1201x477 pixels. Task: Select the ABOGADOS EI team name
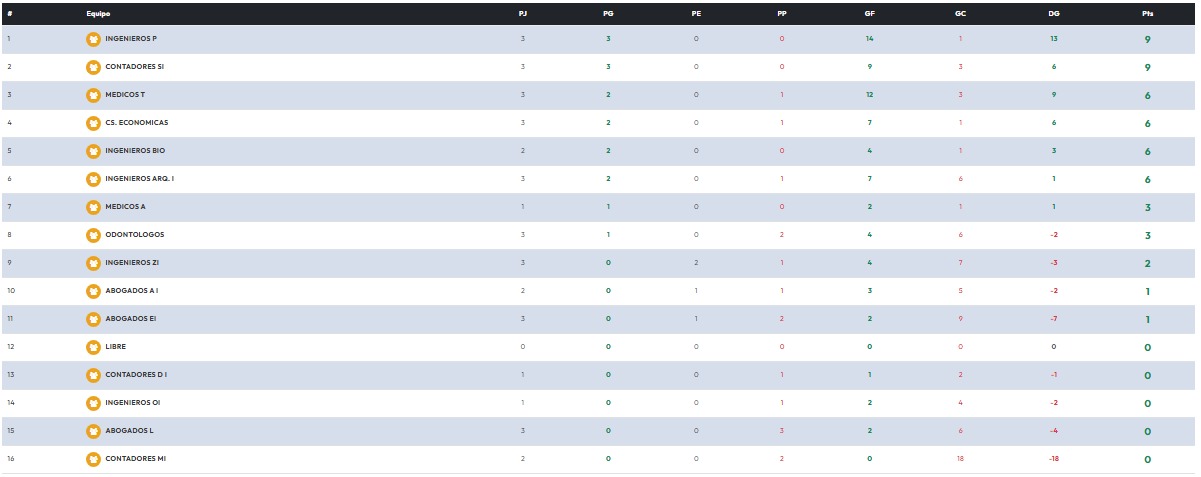tap(130, 319)
